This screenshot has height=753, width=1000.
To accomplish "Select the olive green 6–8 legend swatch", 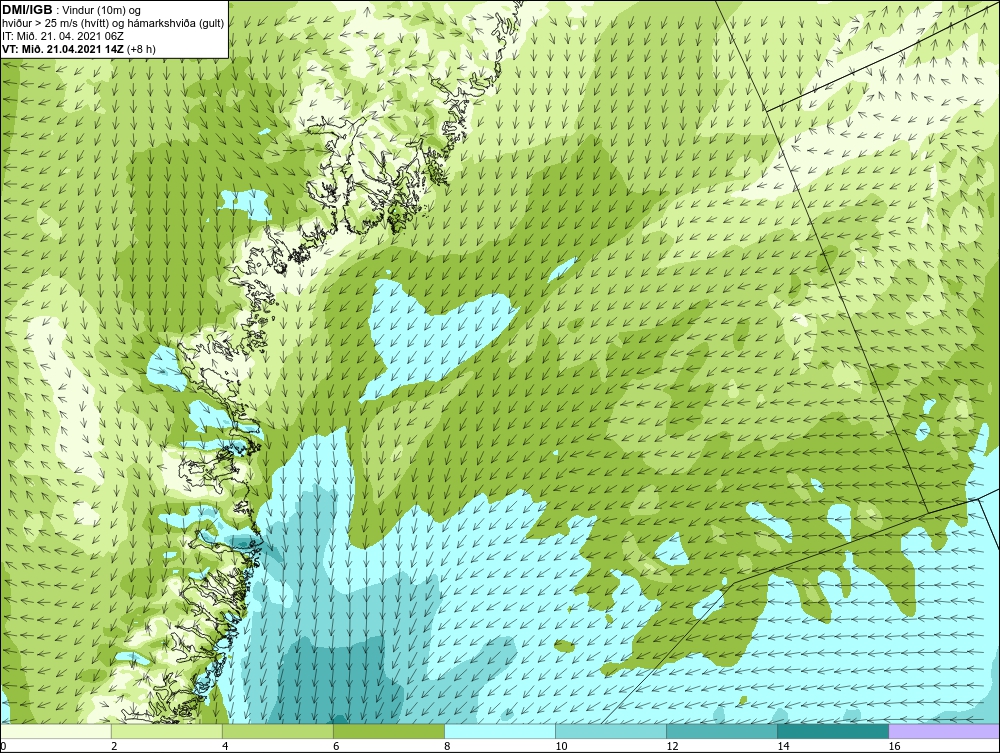I will [388, 731].
